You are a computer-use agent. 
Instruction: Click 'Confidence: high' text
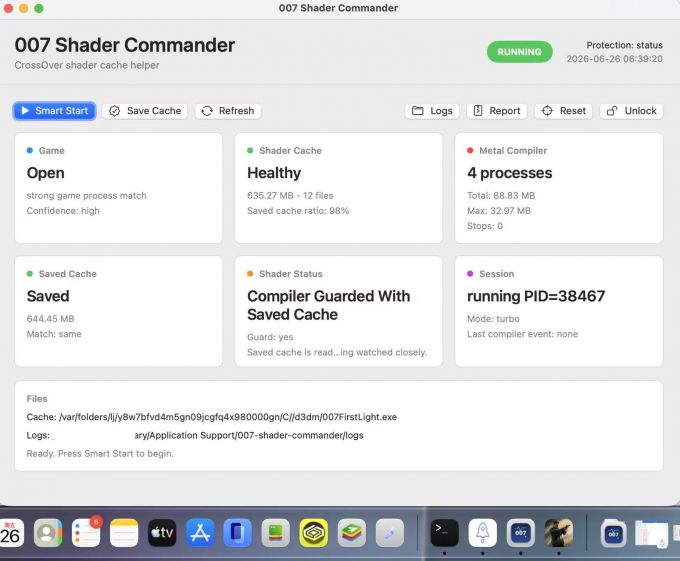[63, 211]
